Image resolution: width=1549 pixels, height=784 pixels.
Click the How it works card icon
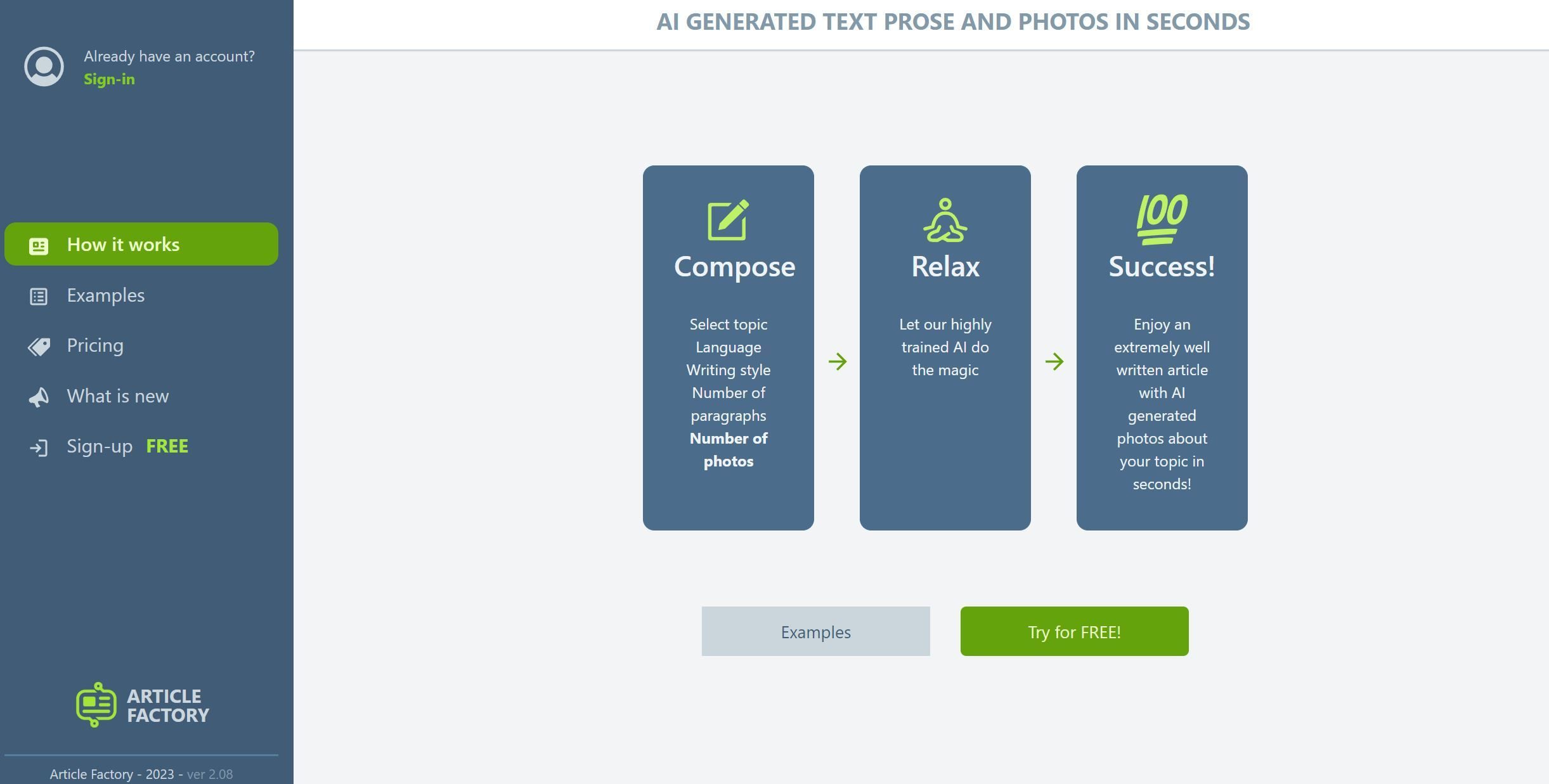click(39, 246)
